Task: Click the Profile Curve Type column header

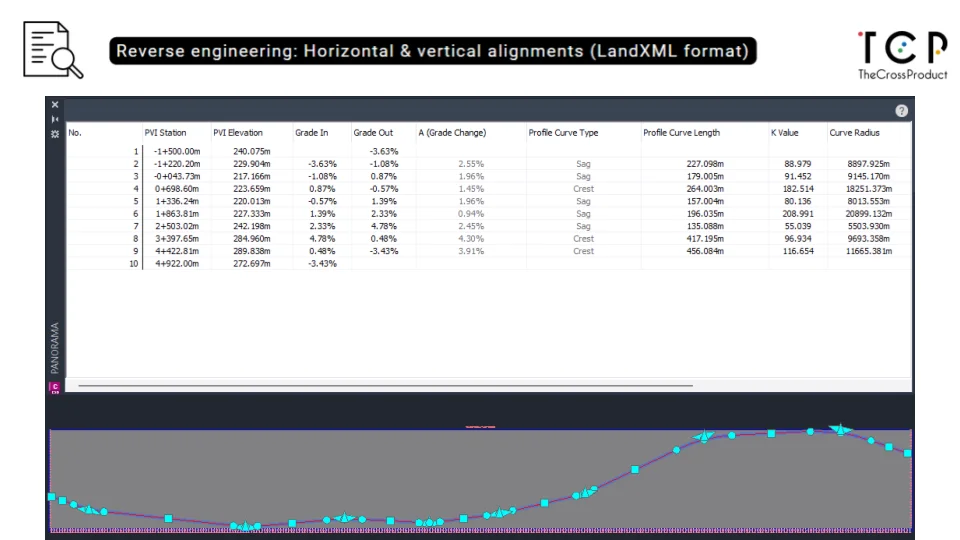Action: coord(563,133)
